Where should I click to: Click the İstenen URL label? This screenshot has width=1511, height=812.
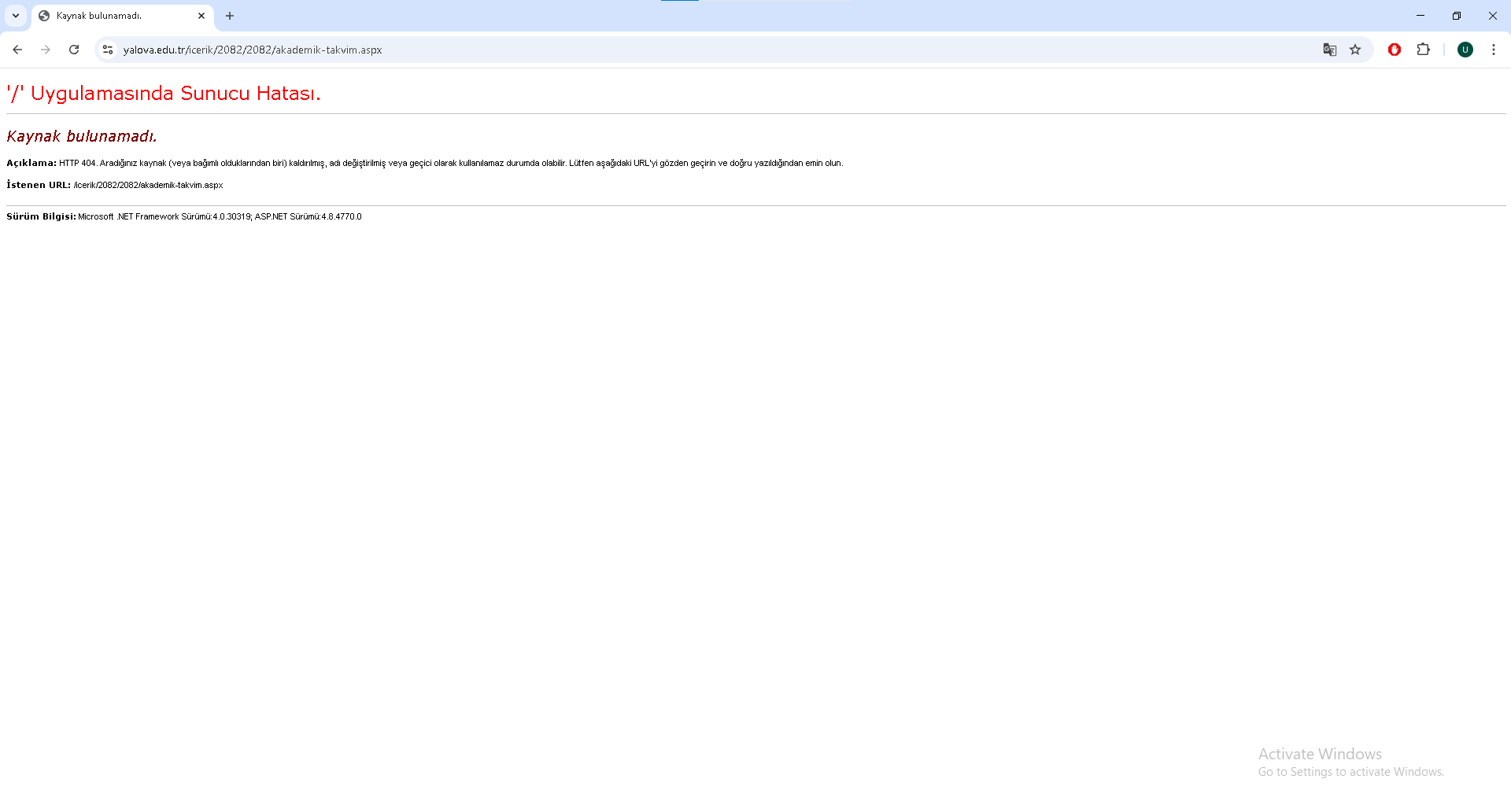click(x=39, y=185)
